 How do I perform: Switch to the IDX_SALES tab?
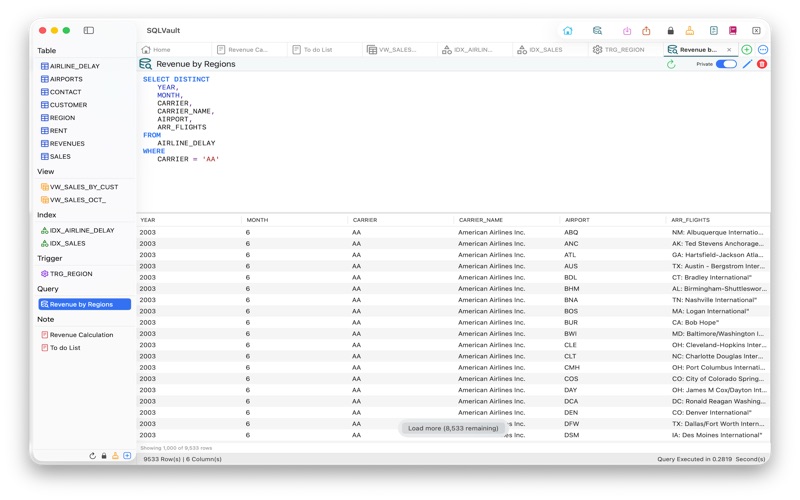551,49
